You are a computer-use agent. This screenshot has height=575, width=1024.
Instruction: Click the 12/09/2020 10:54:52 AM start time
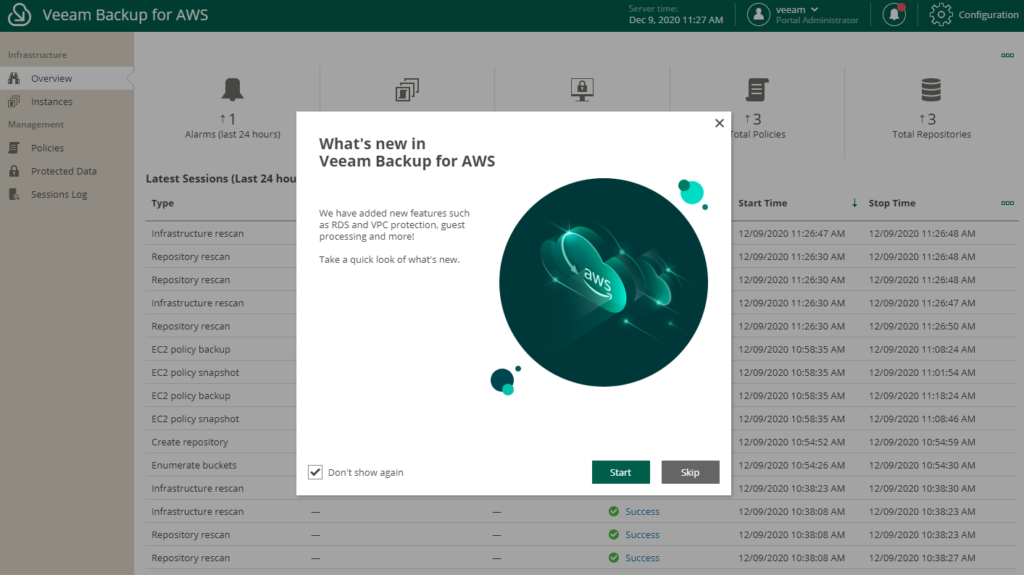792,442
